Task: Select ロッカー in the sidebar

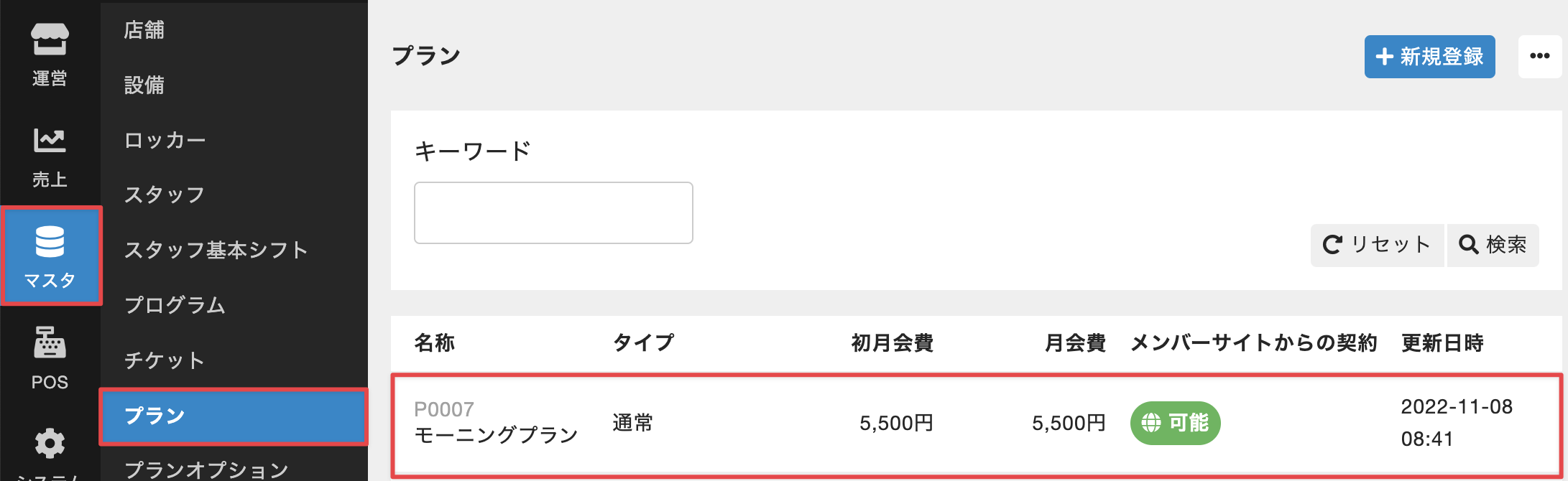Action: (x=165, y=140)
